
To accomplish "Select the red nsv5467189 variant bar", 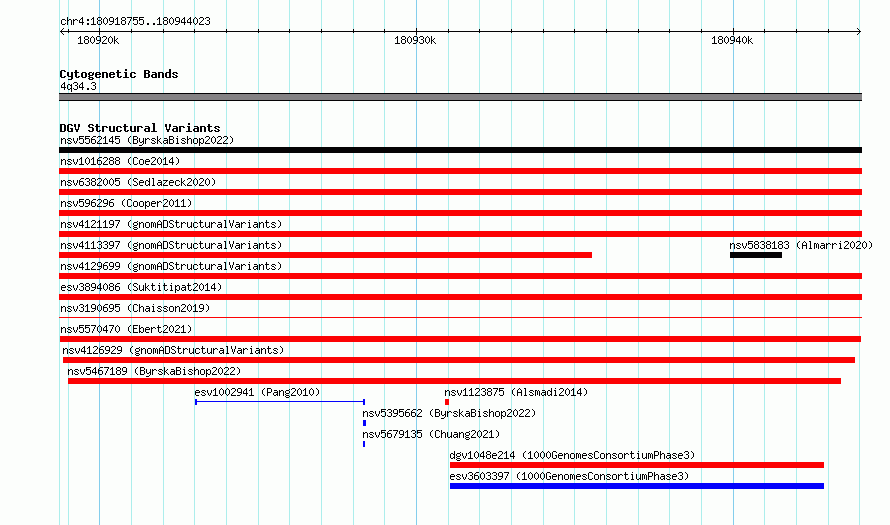I will 454,381.
